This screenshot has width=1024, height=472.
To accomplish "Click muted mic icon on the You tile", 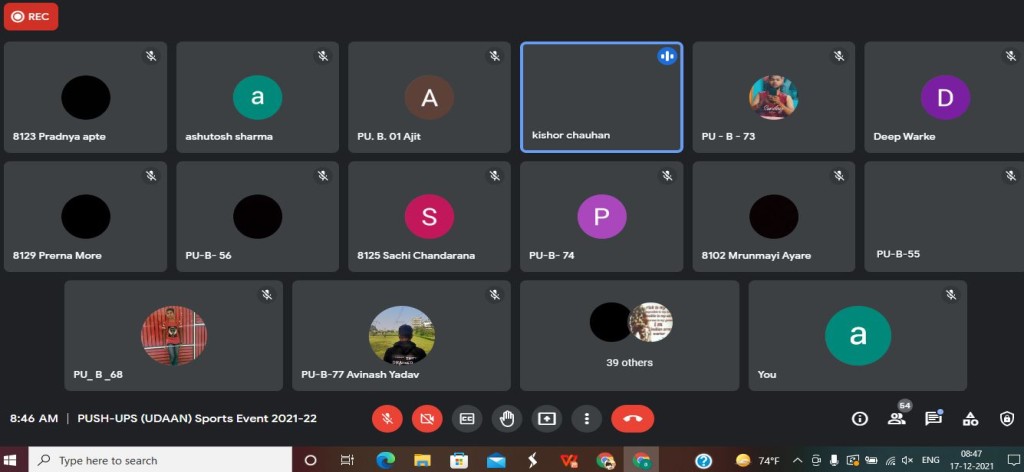I will 951,295.
